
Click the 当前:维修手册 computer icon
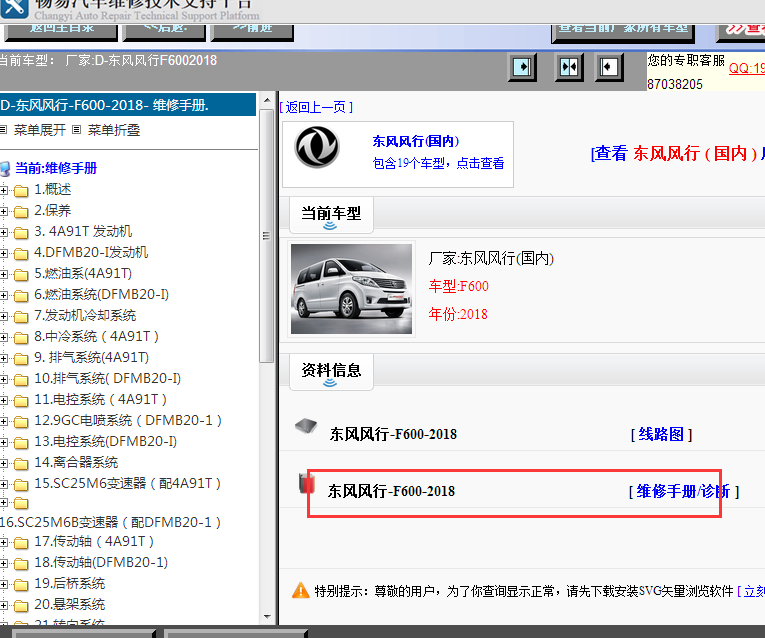[x=5, y=169]
